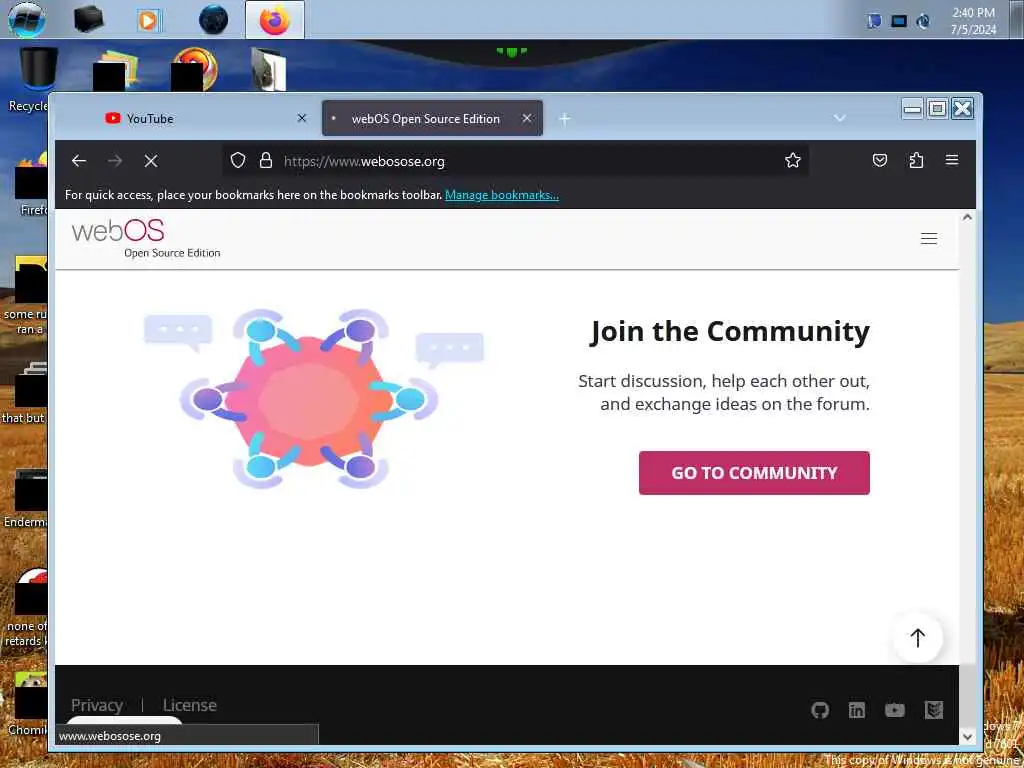This screenshot has height=768, width=1024.
Task: Open the Privacy footer link
Action: 97,705
